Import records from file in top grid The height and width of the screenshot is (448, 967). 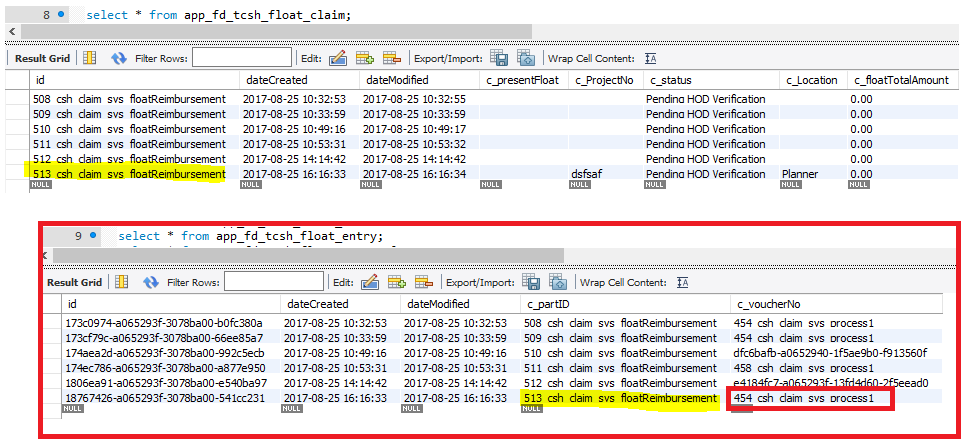point(526,58)
